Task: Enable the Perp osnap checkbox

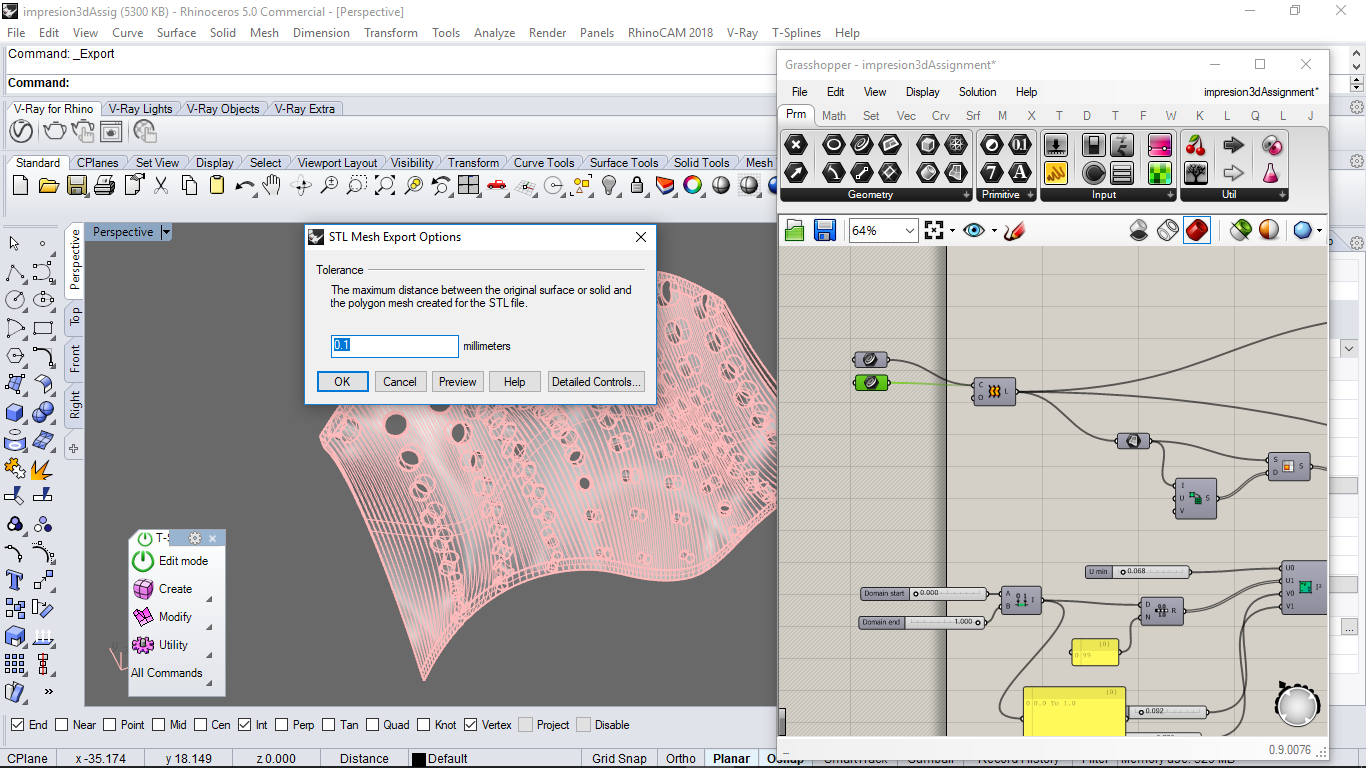Action: click(282, 725)
